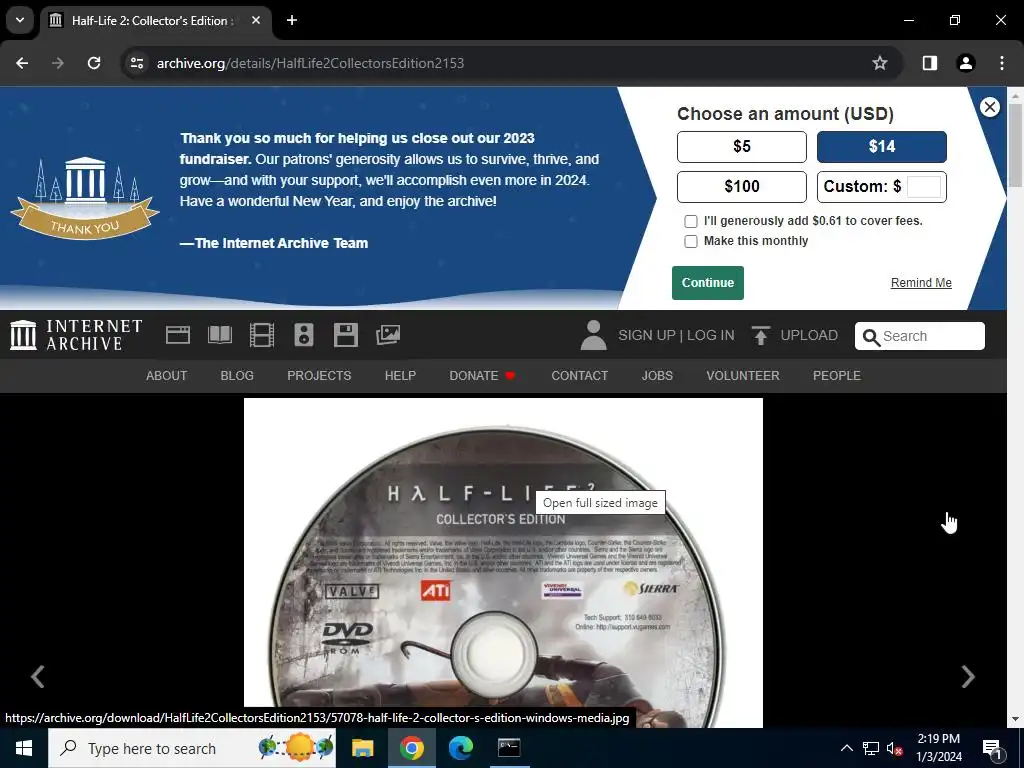The image size is (1024, 768).
Task: Click the muted volume tray icon
Action: coord(895,749)
